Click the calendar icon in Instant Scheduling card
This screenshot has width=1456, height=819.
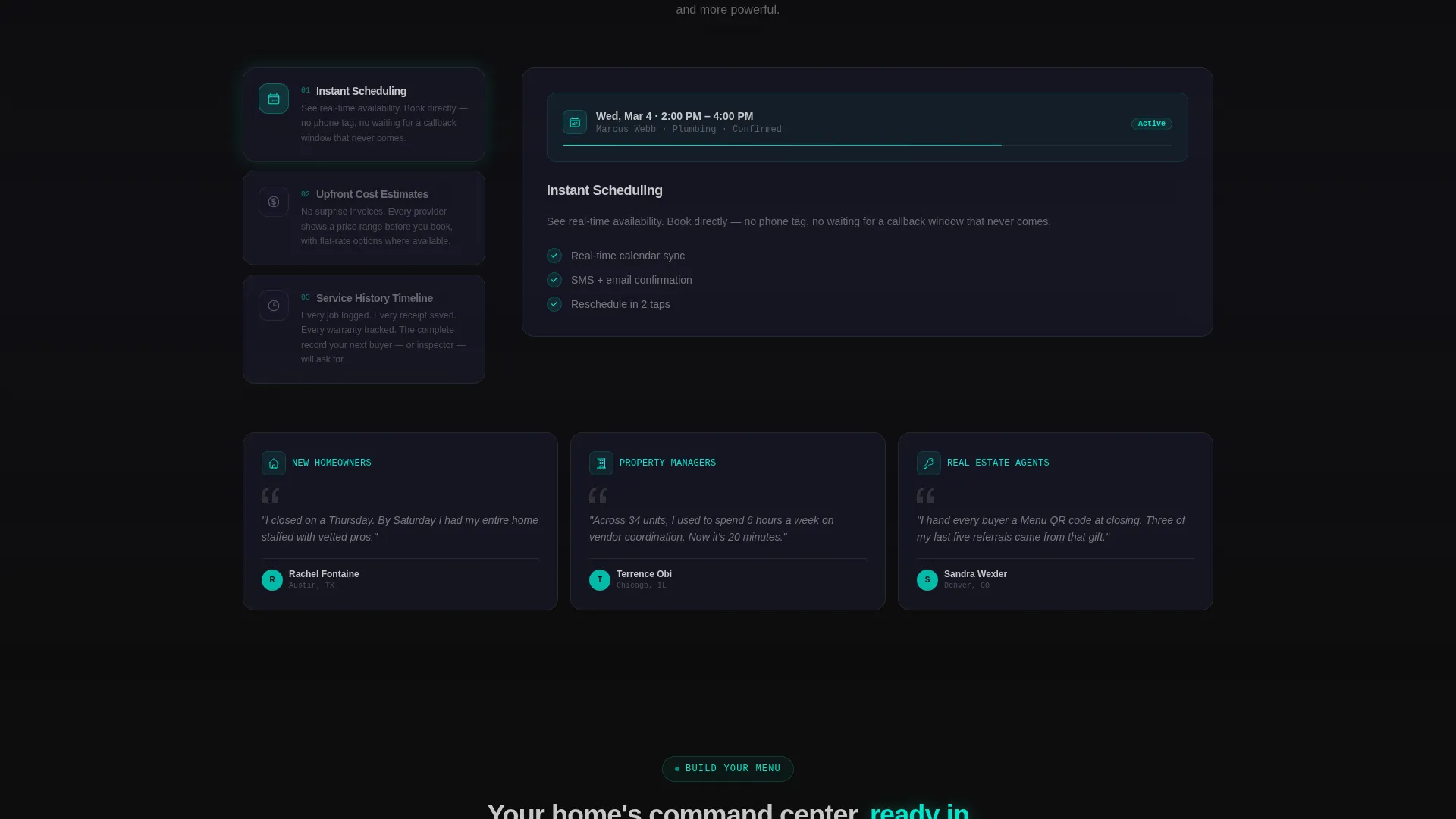coord(274,99)
